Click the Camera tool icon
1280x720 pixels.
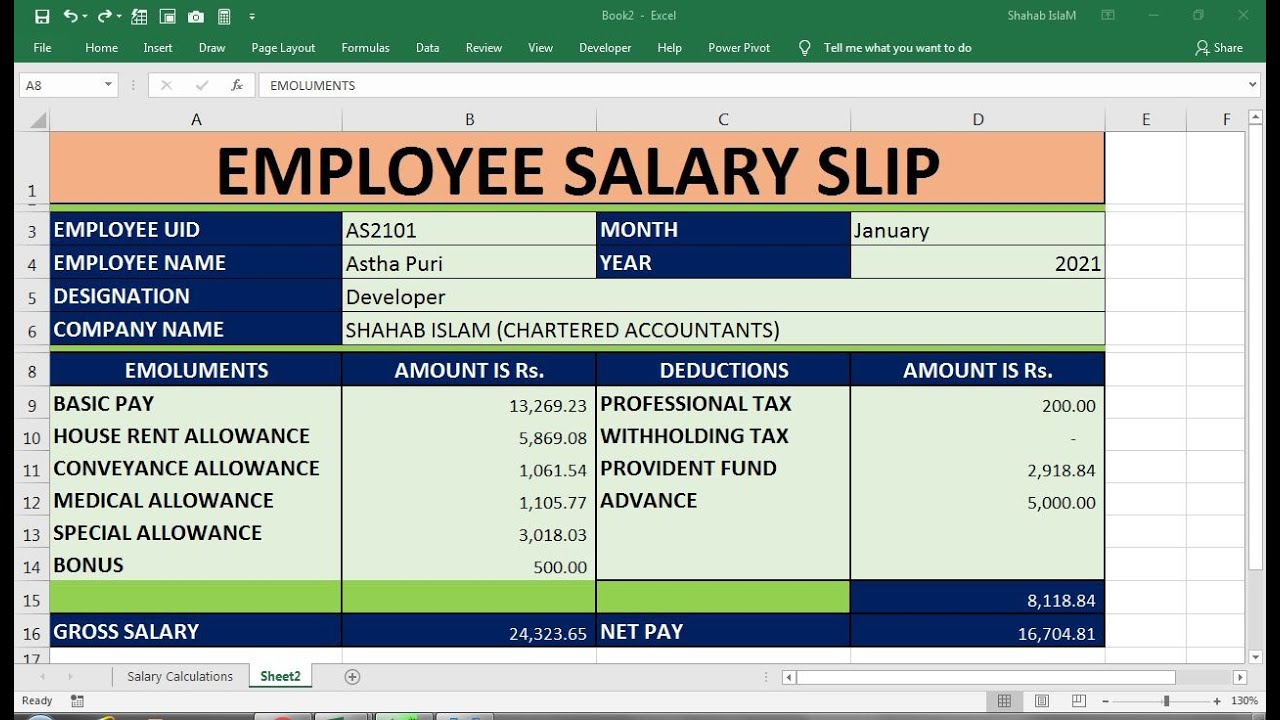(x=196, y=16)
